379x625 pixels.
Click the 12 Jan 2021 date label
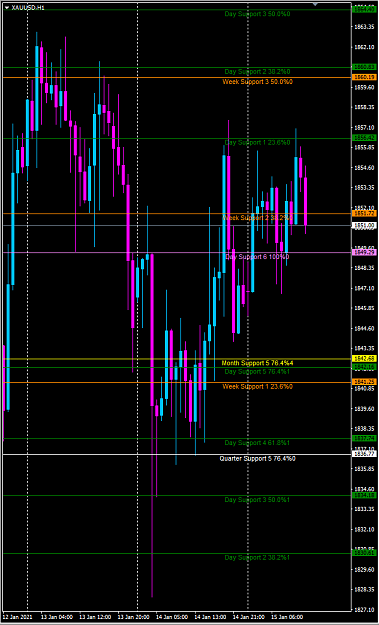(17, 617)
